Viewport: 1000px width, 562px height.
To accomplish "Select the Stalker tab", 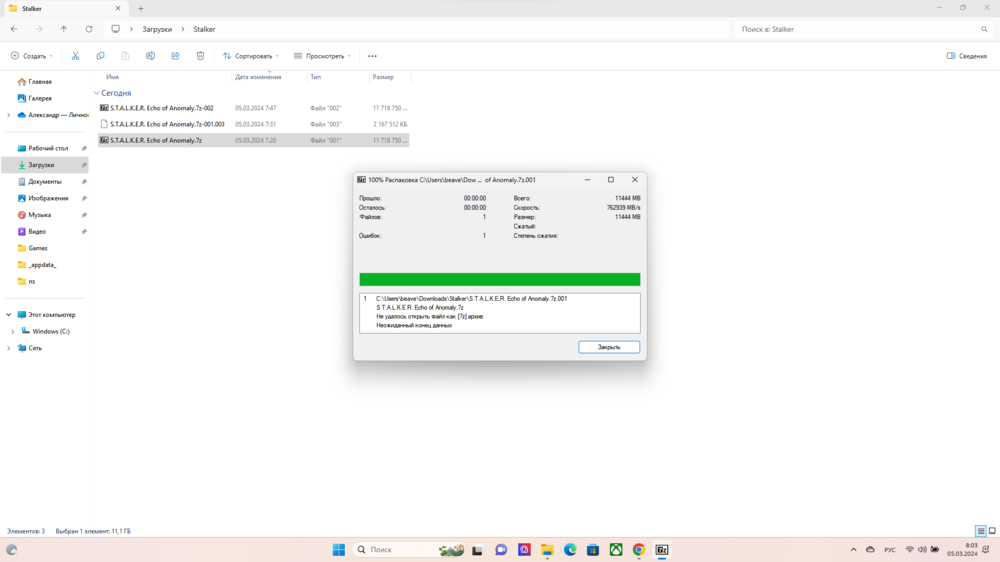I will (60, 8).
